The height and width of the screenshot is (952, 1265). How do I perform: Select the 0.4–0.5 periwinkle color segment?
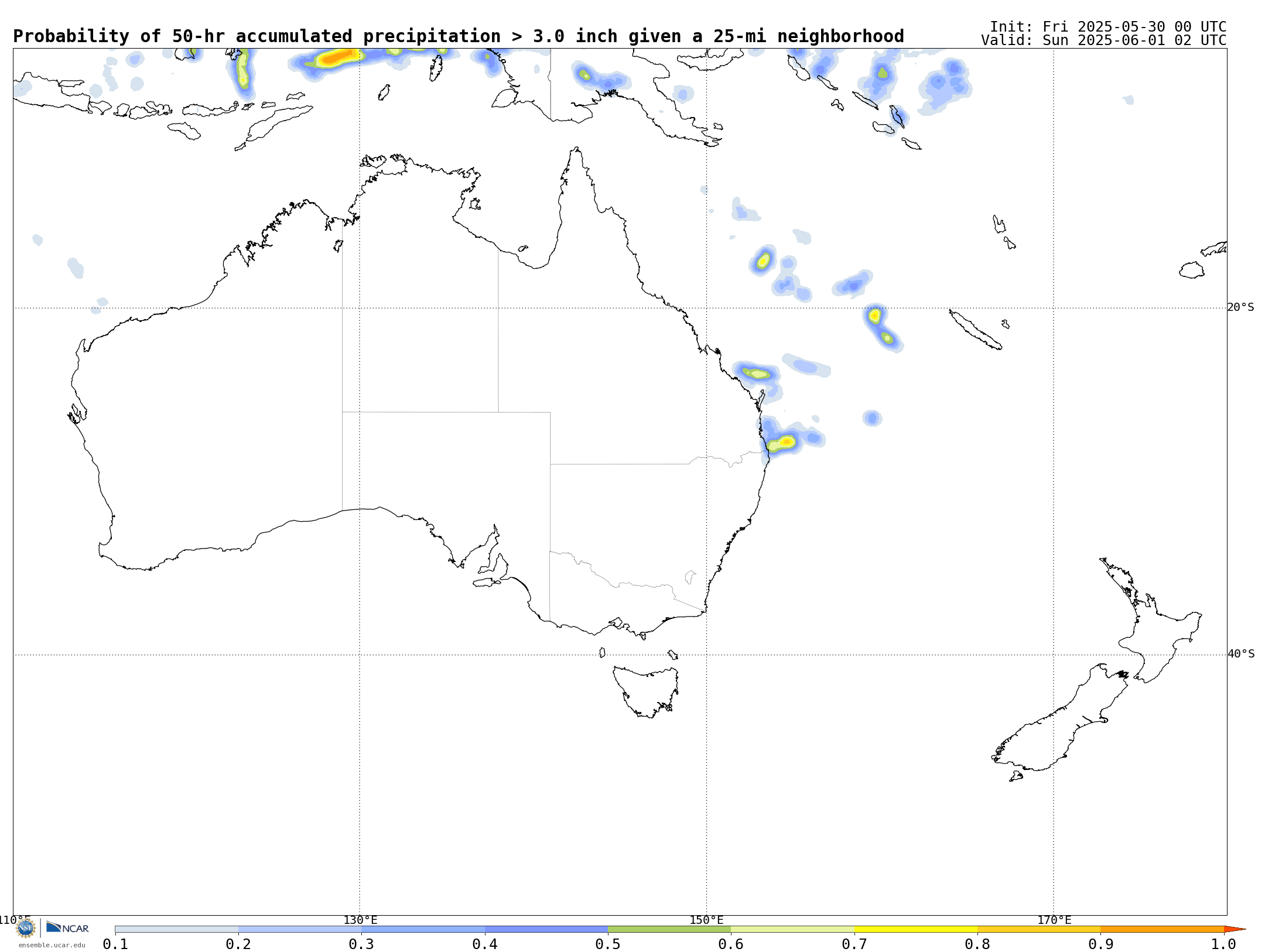546,929
